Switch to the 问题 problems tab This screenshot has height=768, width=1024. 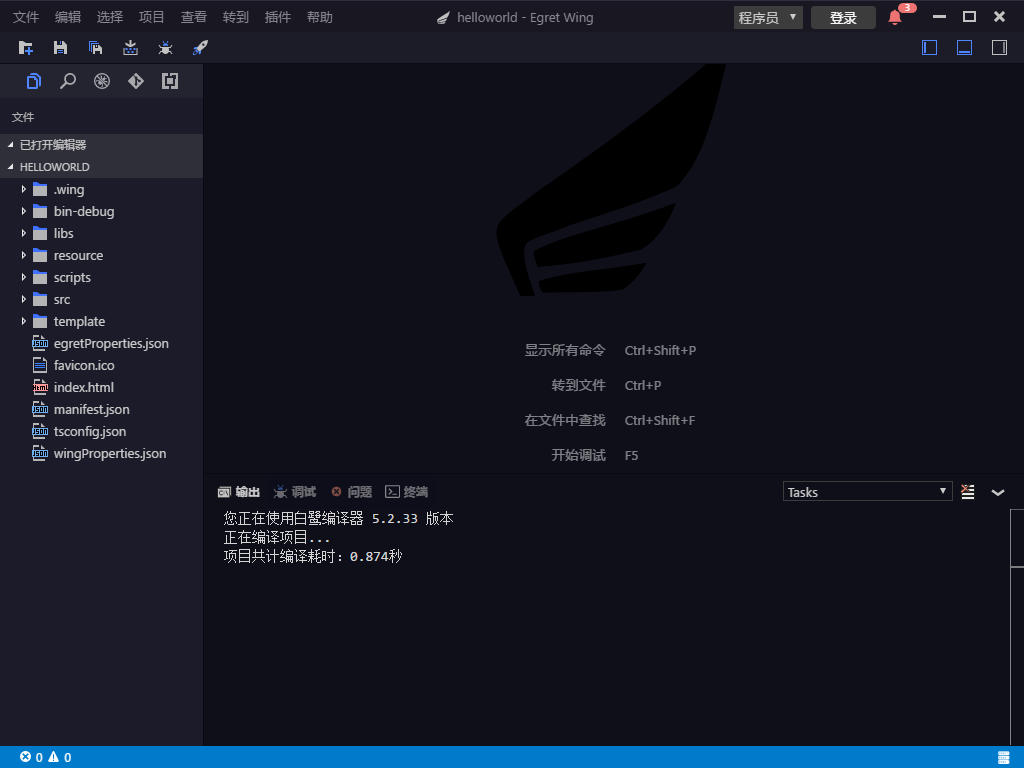click(351, 492)
